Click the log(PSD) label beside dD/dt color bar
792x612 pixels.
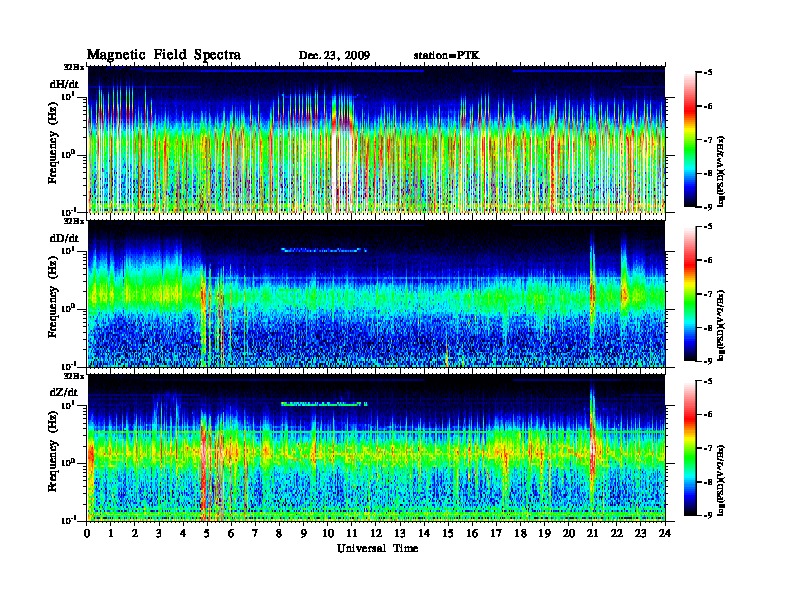click(x=721, y=326)
